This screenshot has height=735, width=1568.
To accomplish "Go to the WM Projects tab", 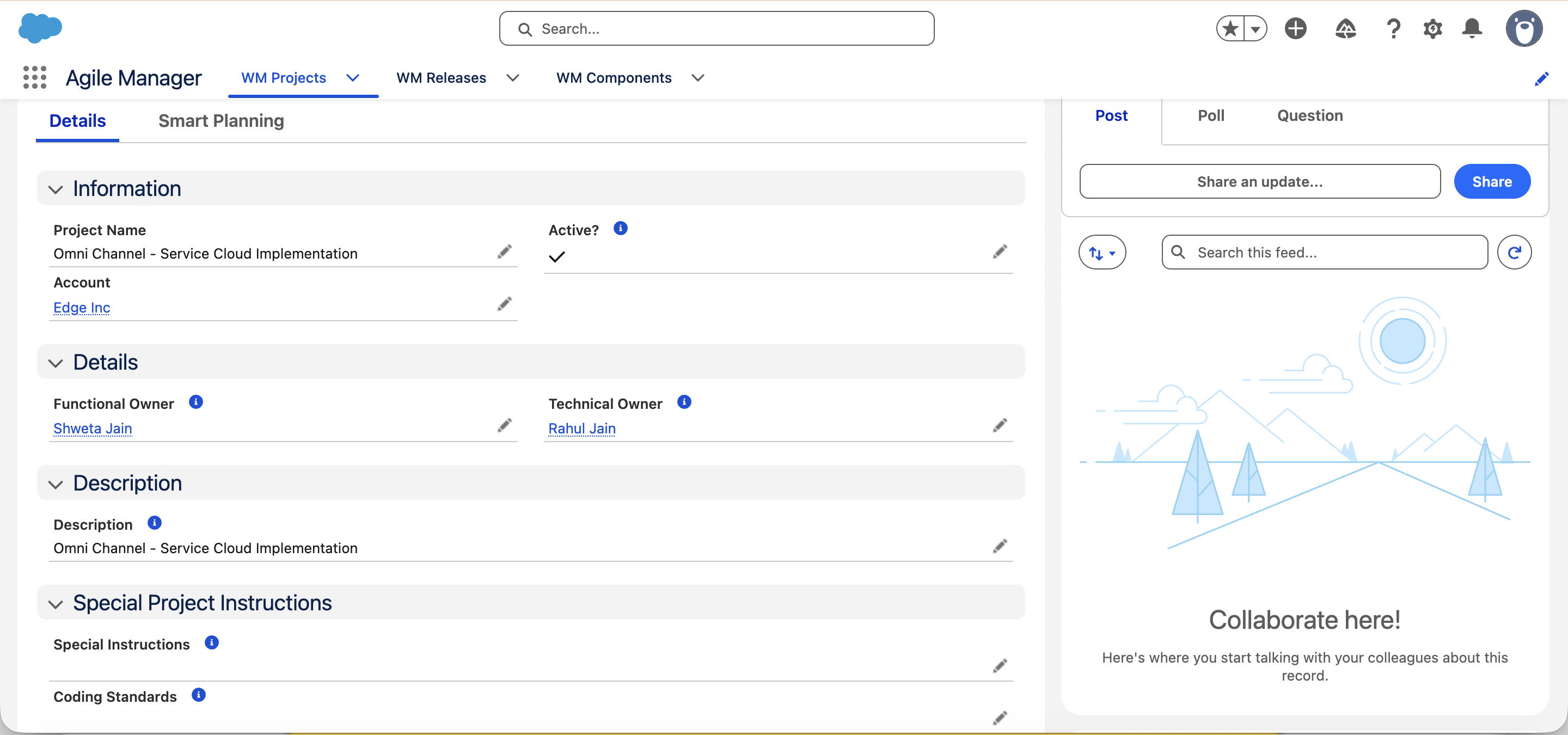I will pyautogui.click(x=284, y=78).
